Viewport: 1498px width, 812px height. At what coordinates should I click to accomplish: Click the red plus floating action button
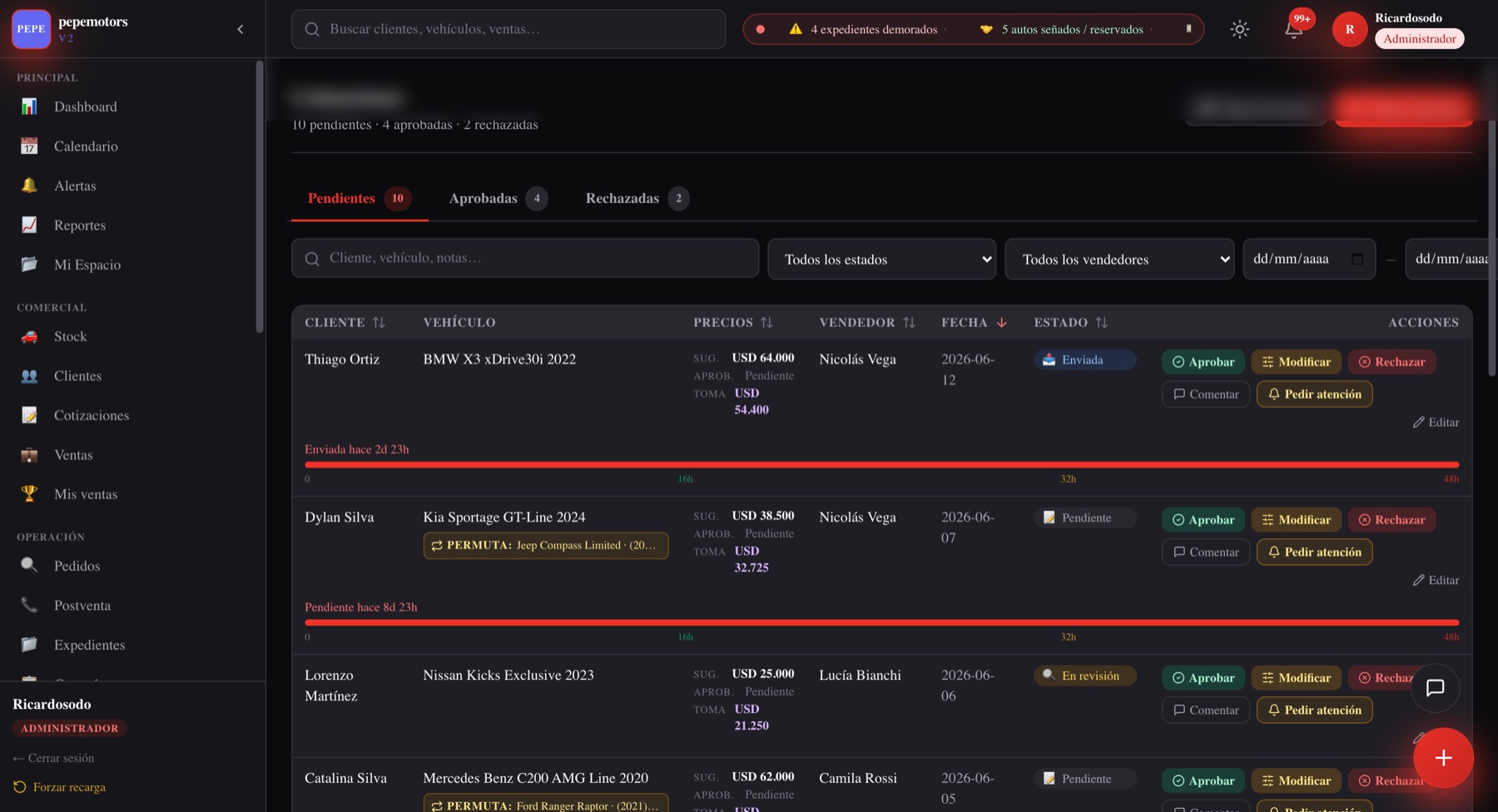[1443, 758]
